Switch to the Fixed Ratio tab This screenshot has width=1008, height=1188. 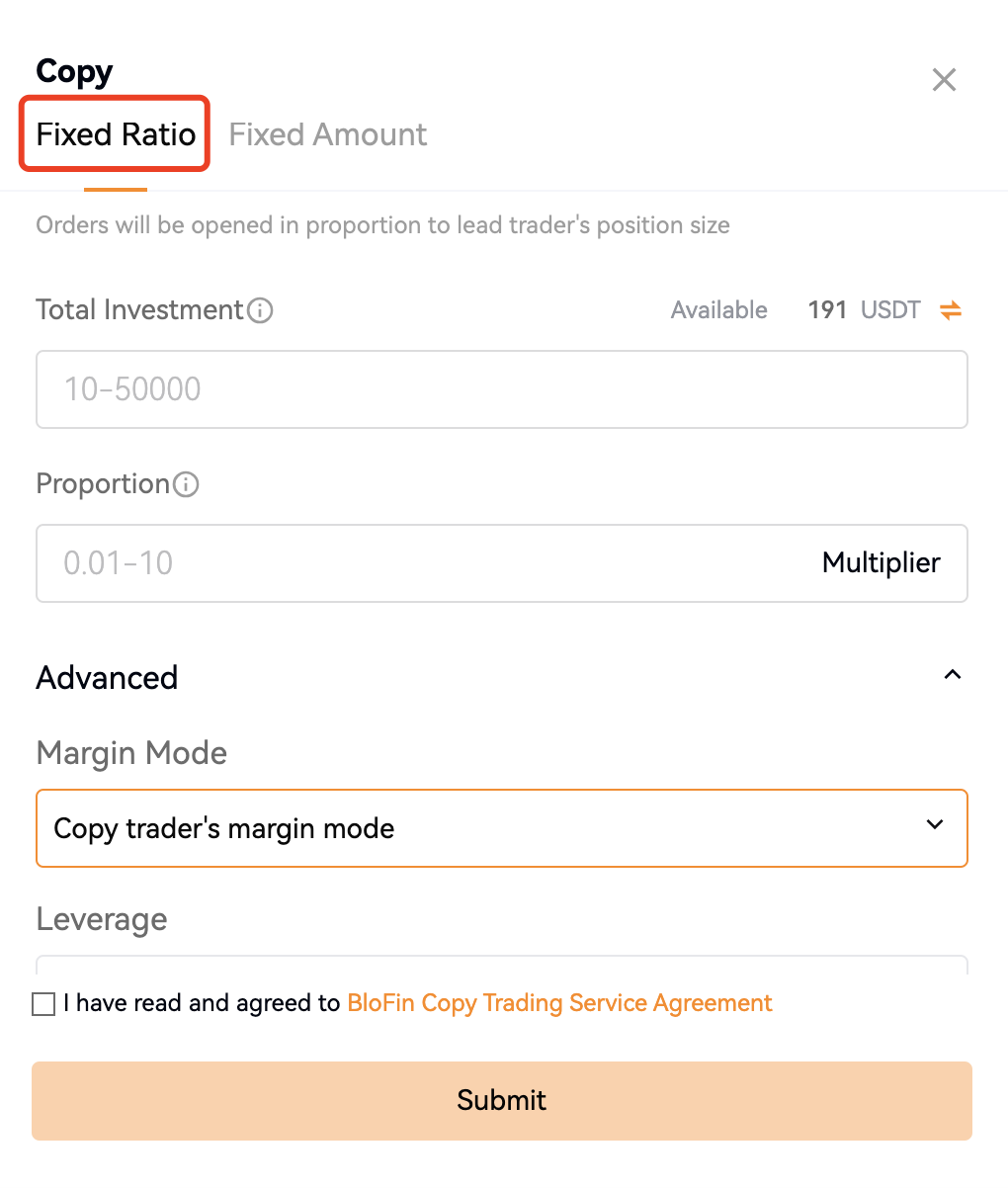pyautogui.click(x=116, y=134)
